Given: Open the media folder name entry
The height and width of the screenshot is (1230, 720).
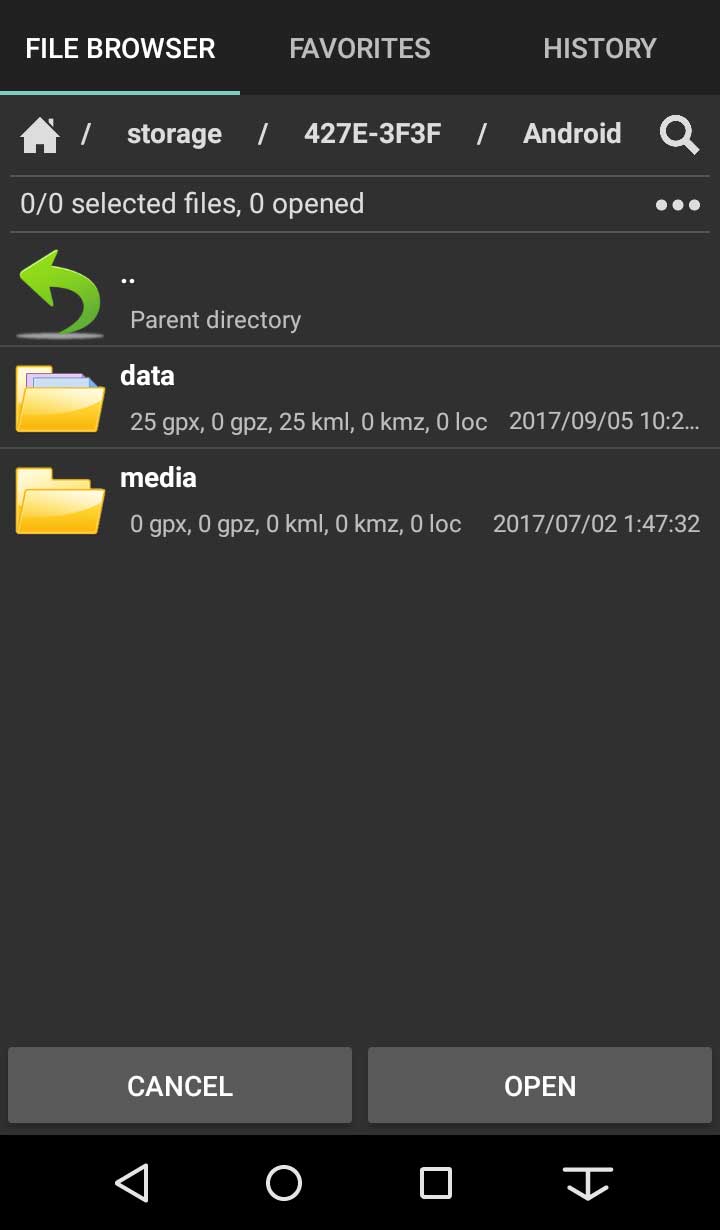Looking at the screenshot, I should [158, 478].
